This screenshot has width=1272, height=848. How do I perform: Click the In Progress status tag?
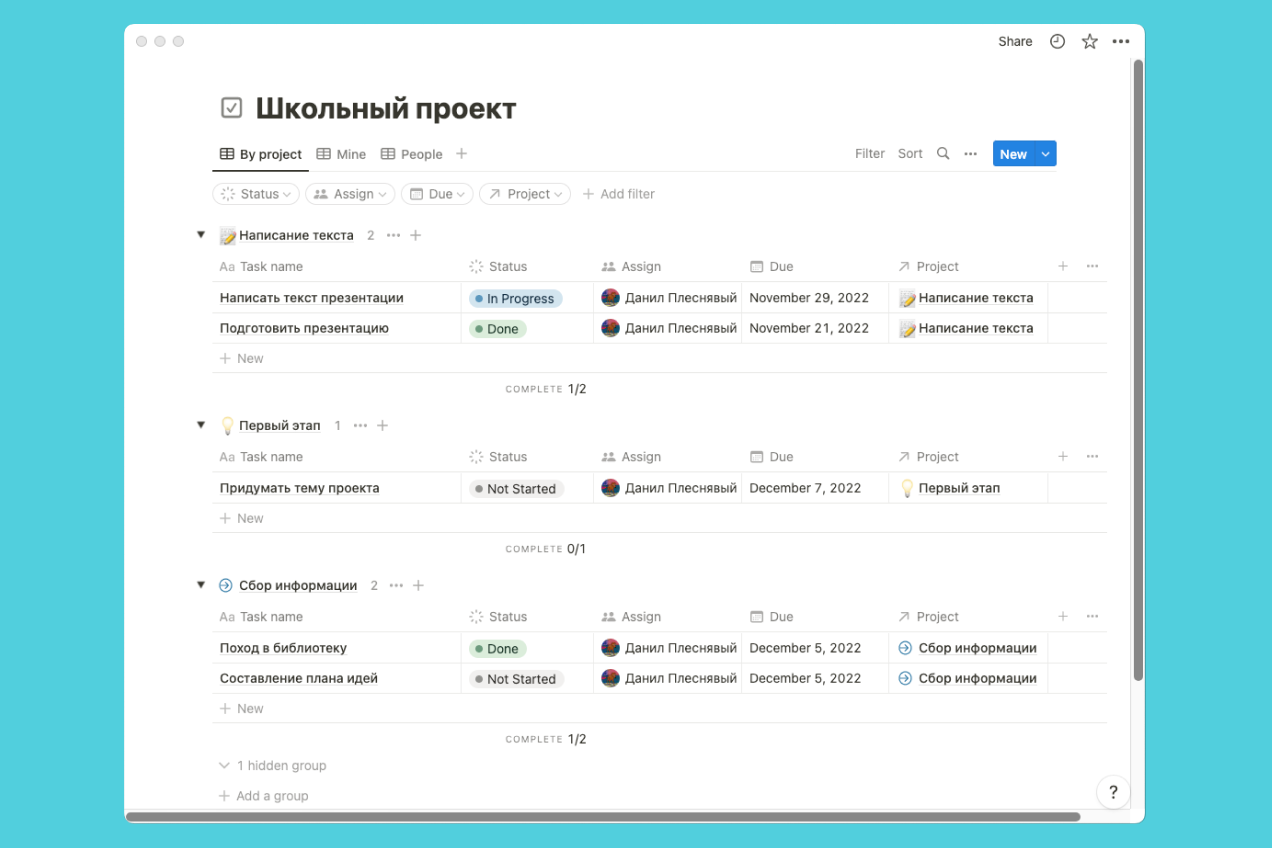click(516, 298)
